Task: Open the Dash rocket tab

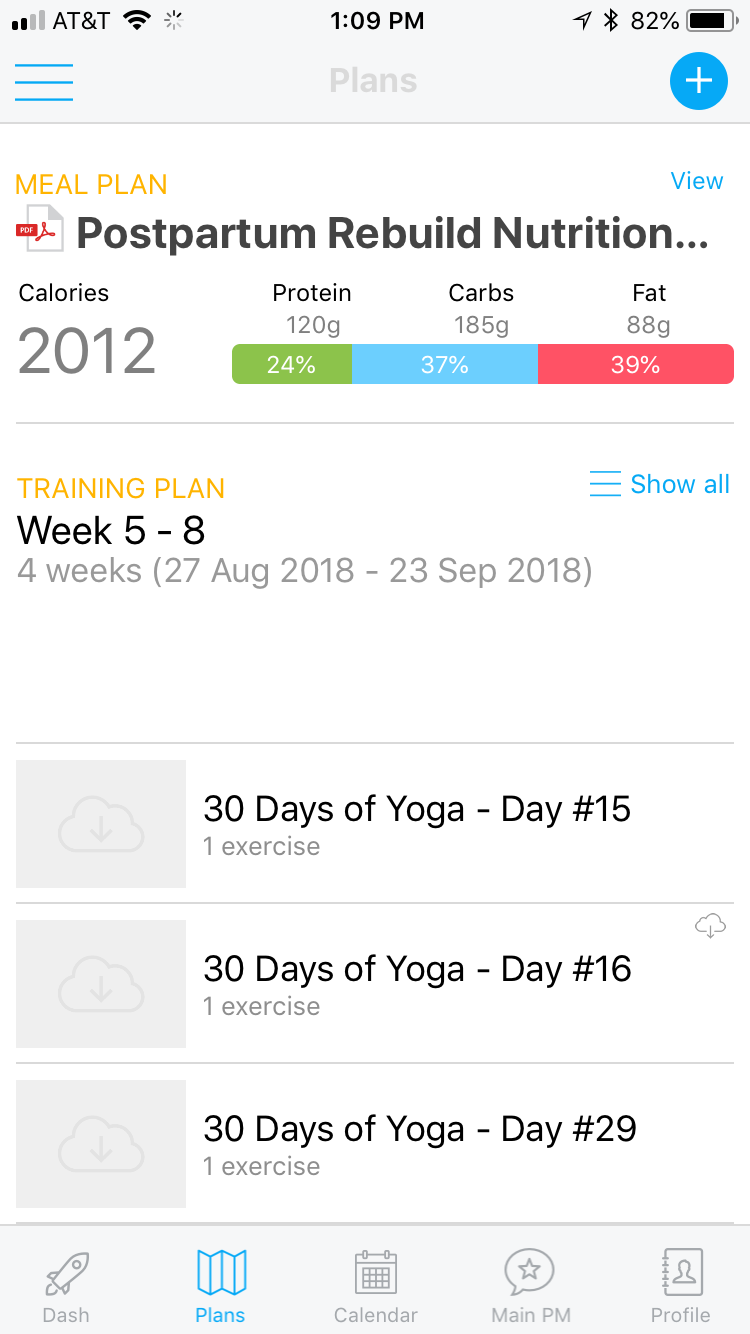Action: coord(66,1286)
